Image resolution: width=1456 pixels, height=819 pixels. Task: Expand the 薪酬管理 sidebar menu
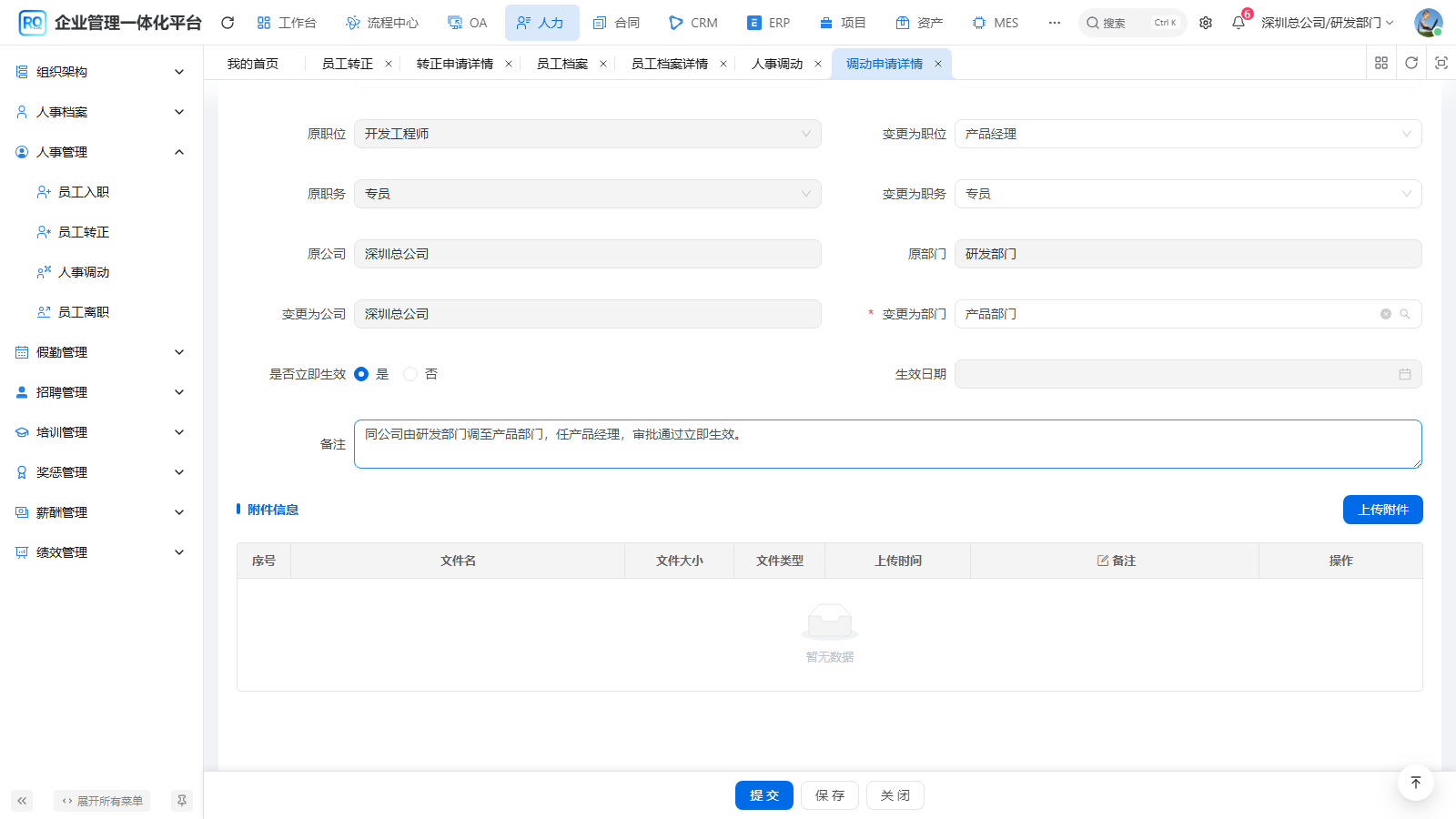pos(101,512)
